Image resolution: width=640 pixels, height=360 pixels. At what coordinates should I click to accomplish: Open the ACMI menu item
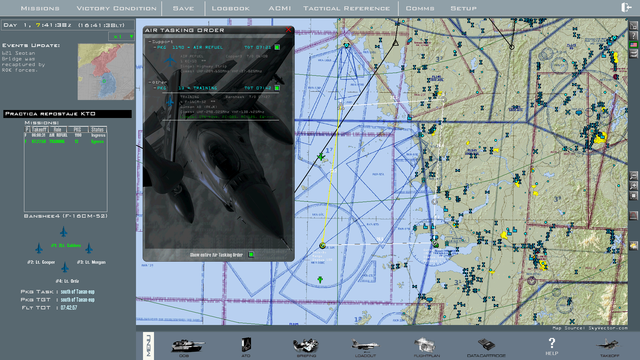coord(280,8)
